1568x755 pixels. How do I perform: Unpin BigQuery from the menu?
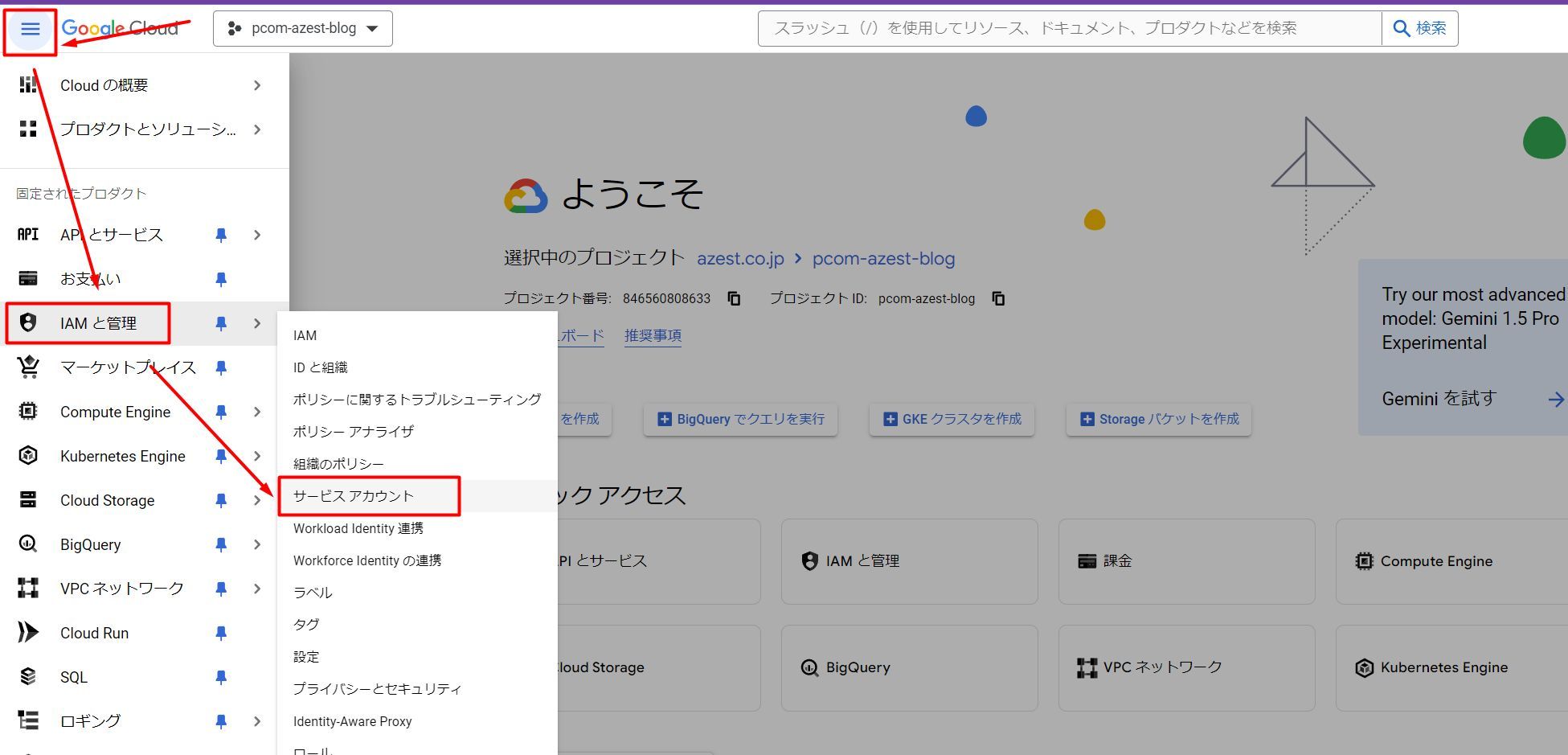221,544
